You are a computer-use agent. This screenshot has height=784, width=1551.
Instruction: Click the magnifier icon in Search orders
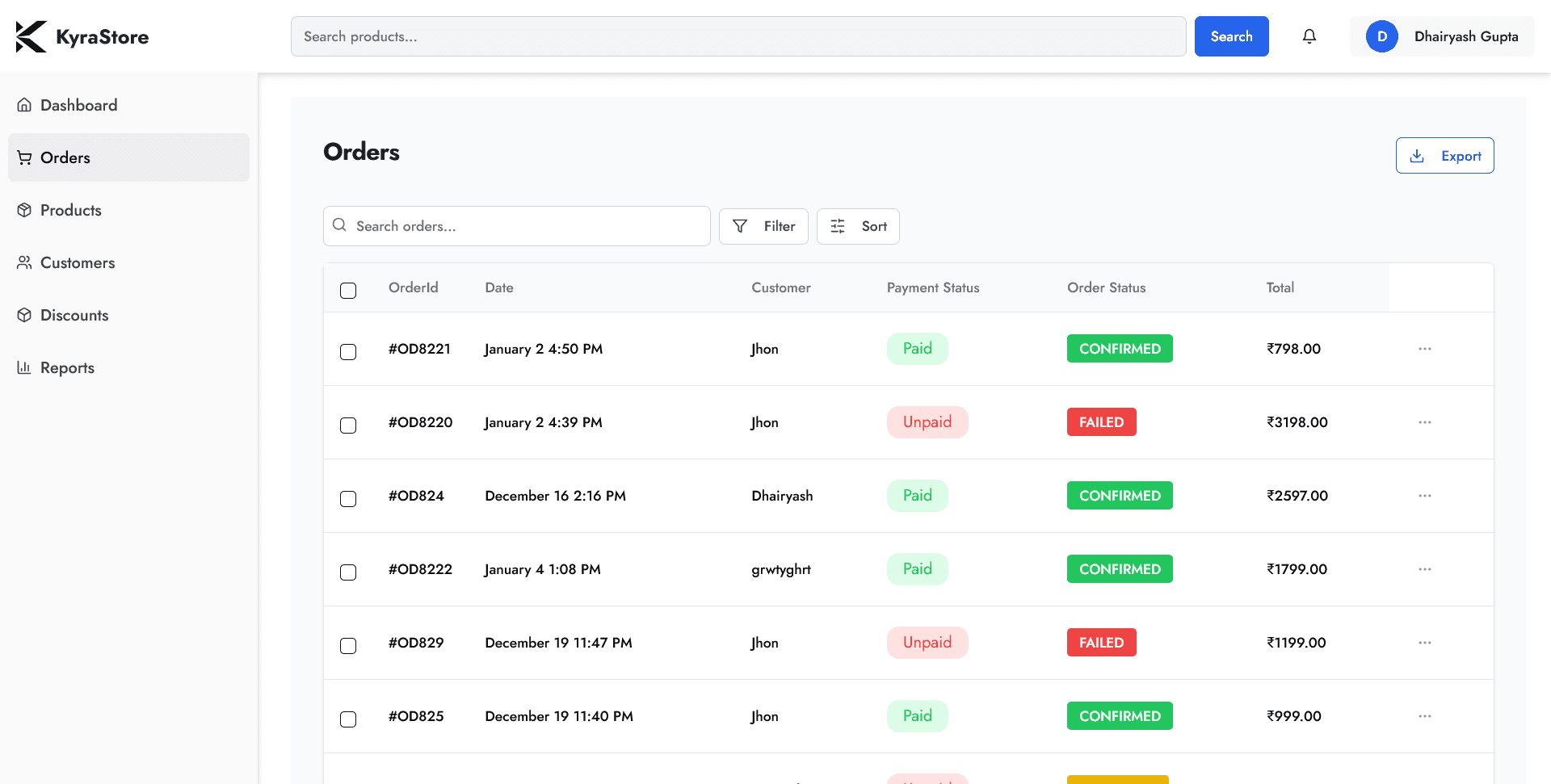[339, 225]
